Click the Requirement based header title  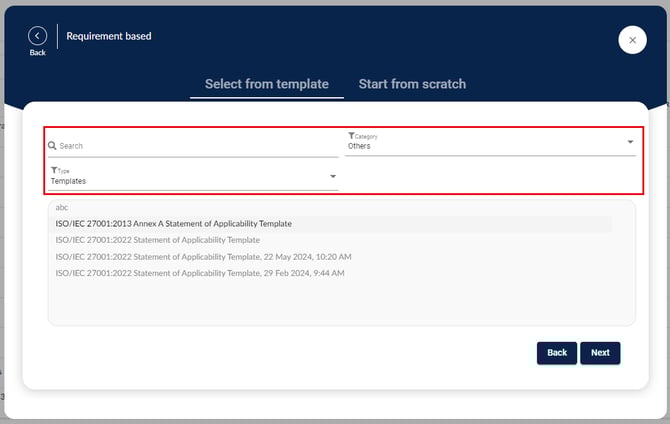[109, 37]
